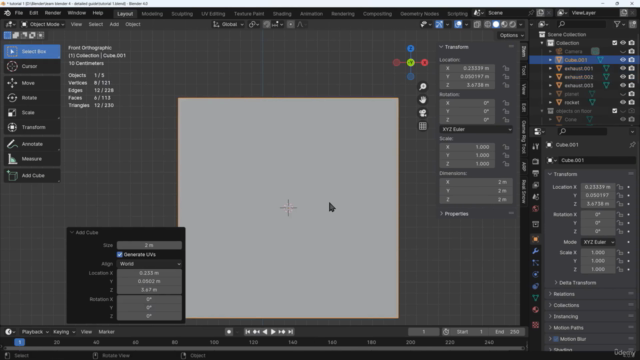Hide Cube.001 with its eye icon
This screenshot has height=360, width=640.
(623, 60)
